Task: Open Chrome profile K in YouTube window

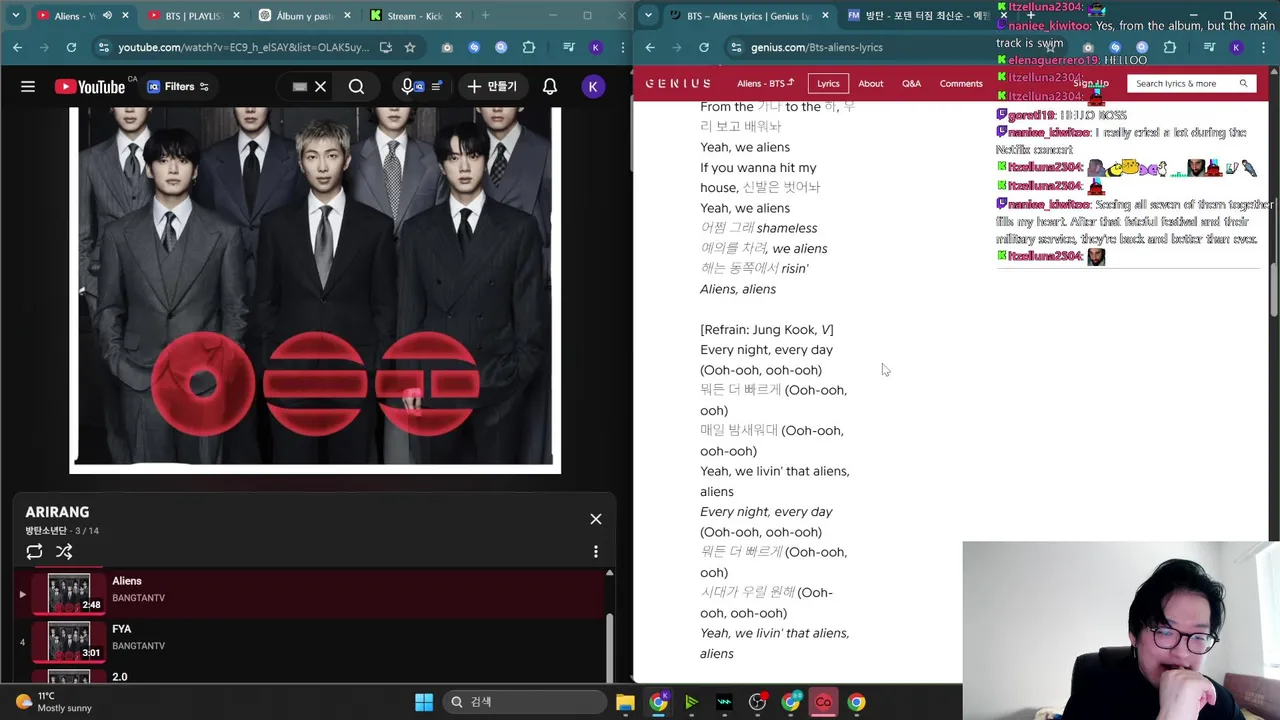Action: 596,47
